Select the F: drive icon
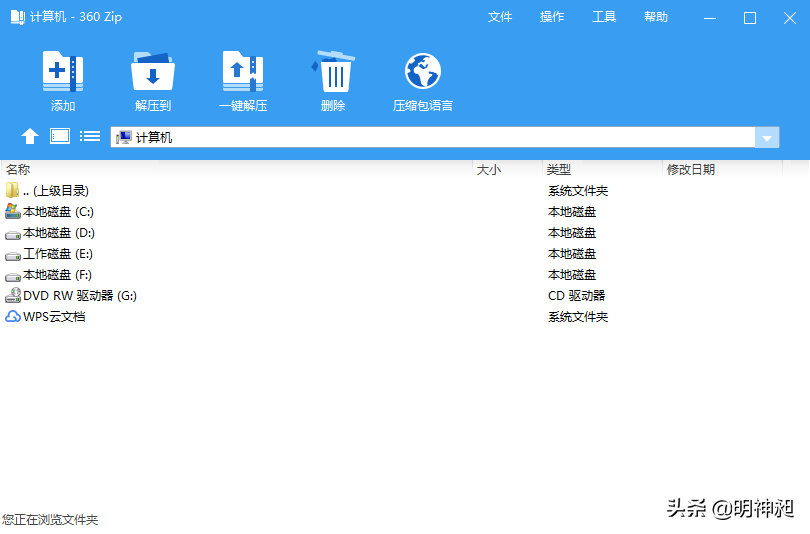This screenshot has width=810, height=534. pos(12,276)
